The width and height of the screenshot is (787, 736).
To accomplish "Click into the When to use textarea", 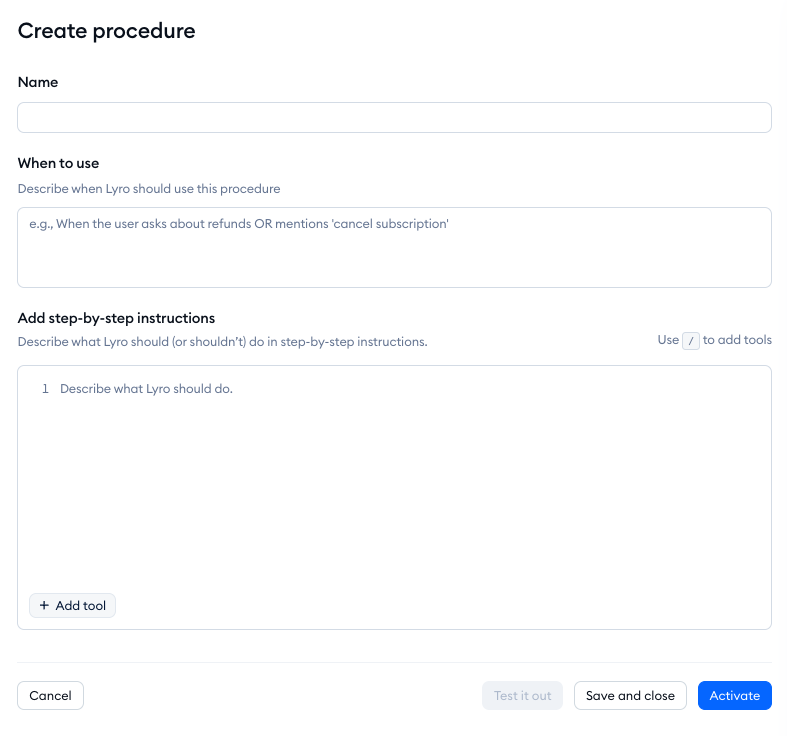I will [x=394, y=248].
